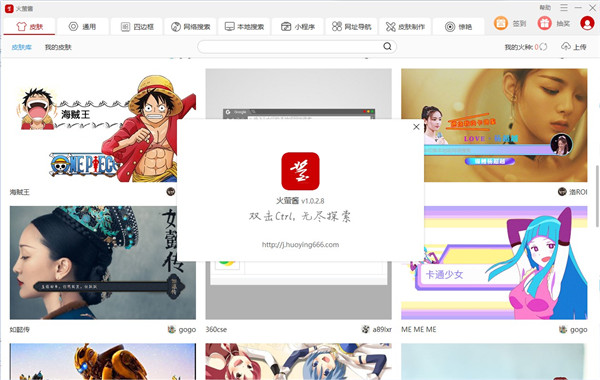Click author avatar under golden portrait skin

(562, 192)
